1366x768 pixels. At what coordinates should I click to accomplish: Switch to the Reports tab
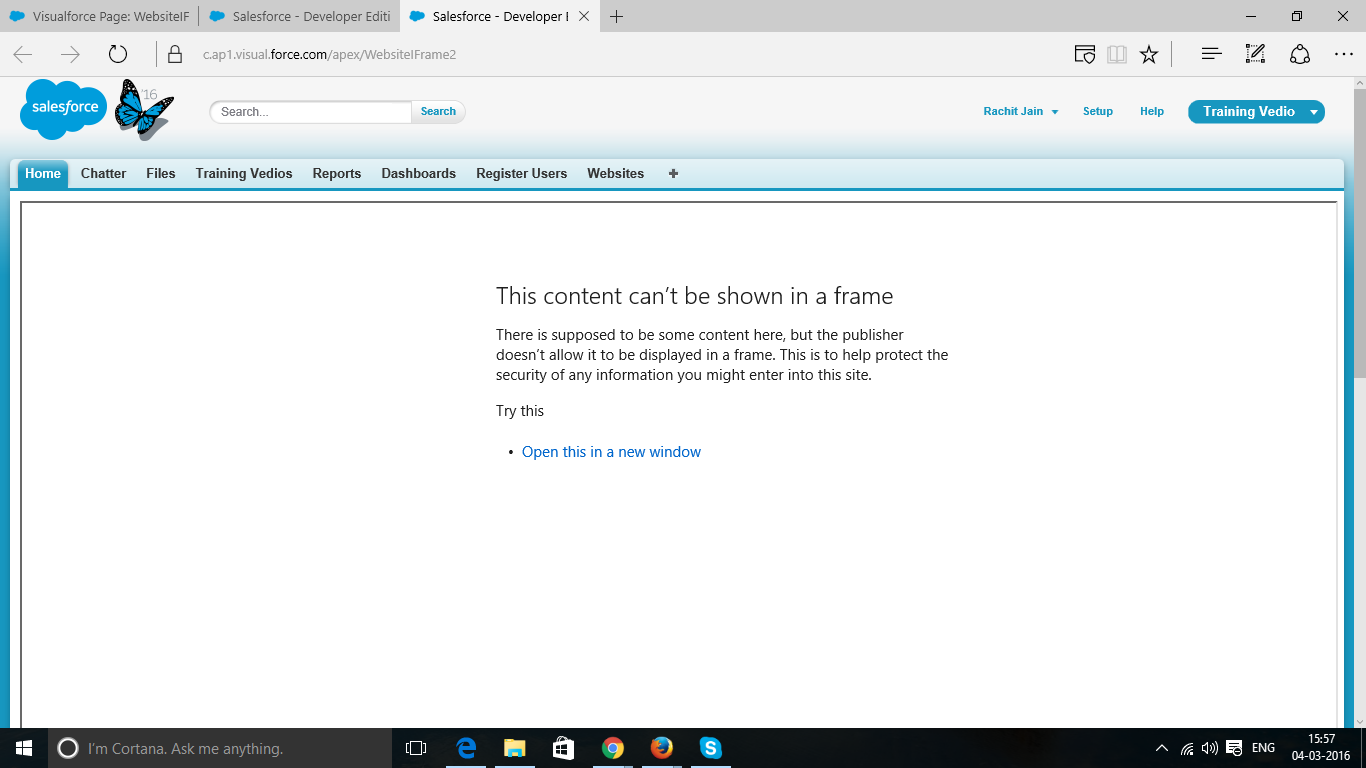tap(336, 173)
